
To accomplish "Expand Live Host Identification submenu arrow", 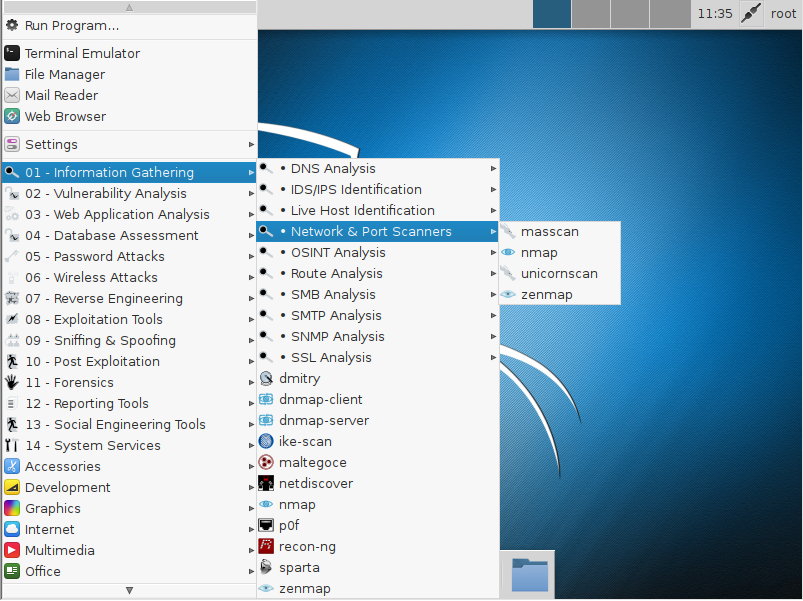I will pyautogui.click(x=493, y=210).
